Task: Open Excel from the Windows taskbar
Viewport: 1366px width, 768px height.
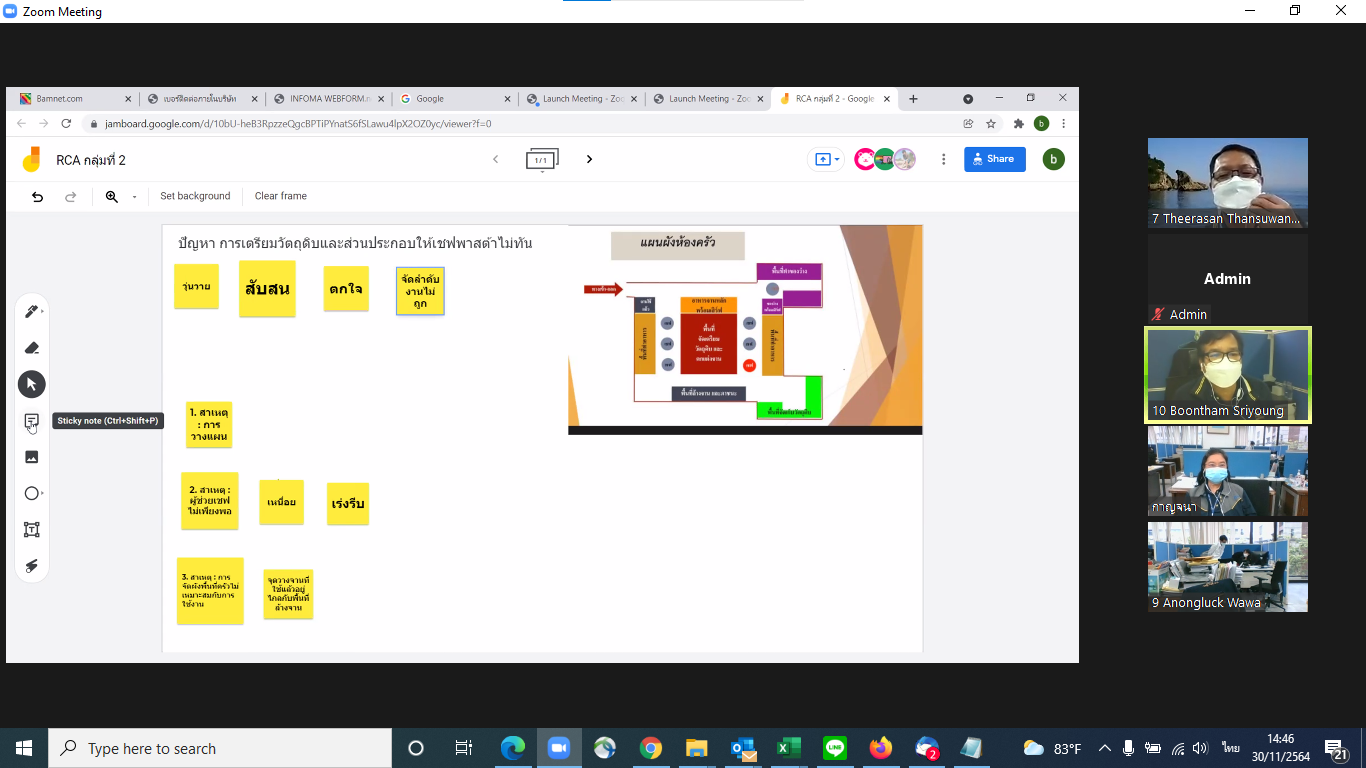Action: 789,748
